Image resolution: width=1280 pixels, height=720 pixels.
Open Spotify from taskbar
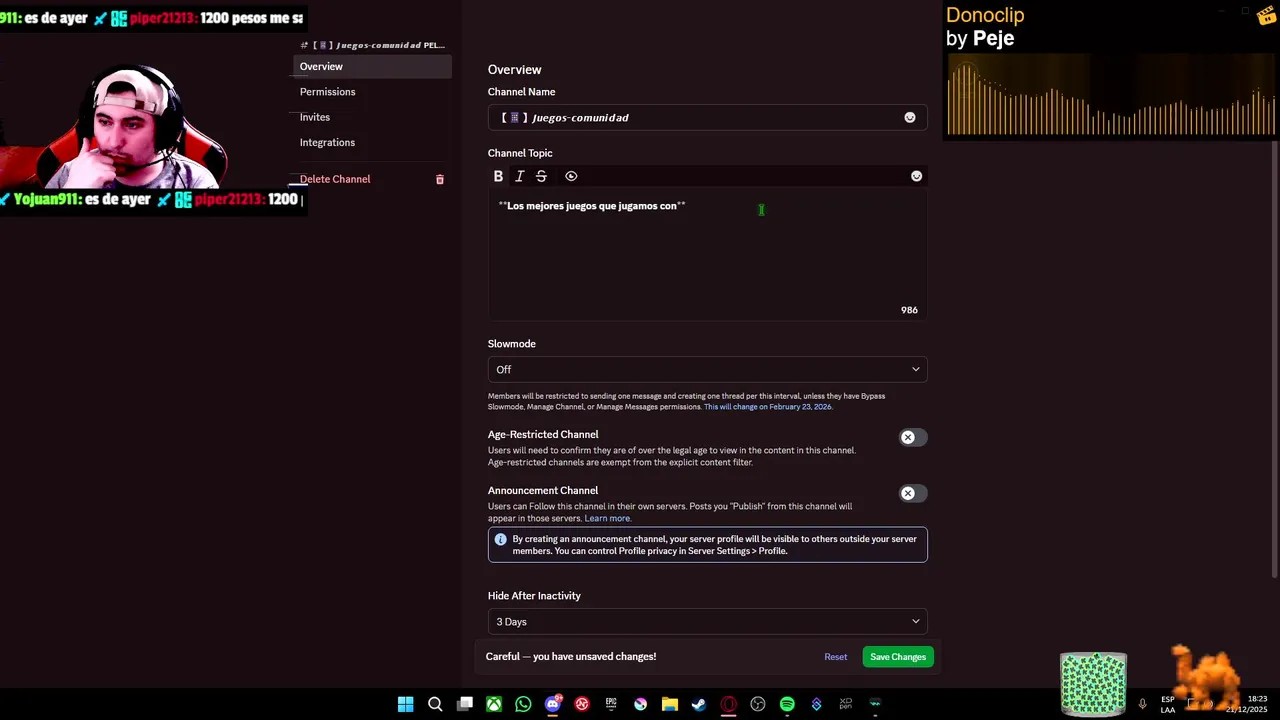[x=787, y=704]
